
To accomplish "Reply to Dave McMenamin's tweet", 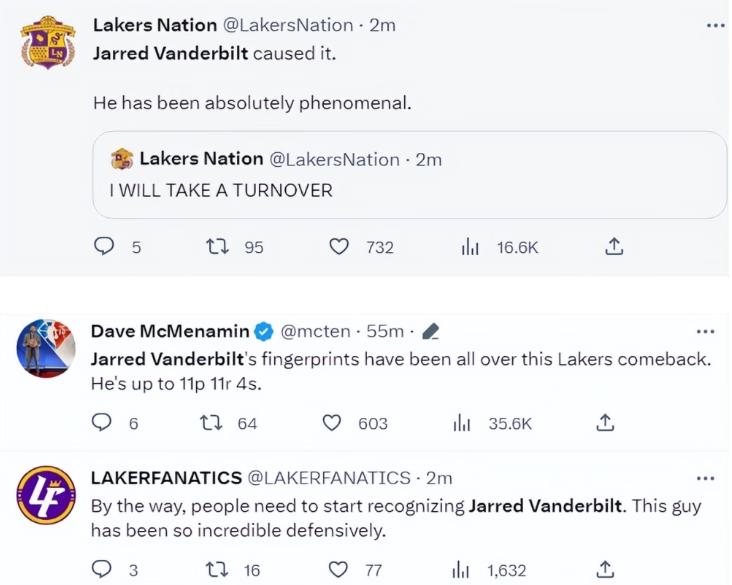I will click(x=101, y=424).
